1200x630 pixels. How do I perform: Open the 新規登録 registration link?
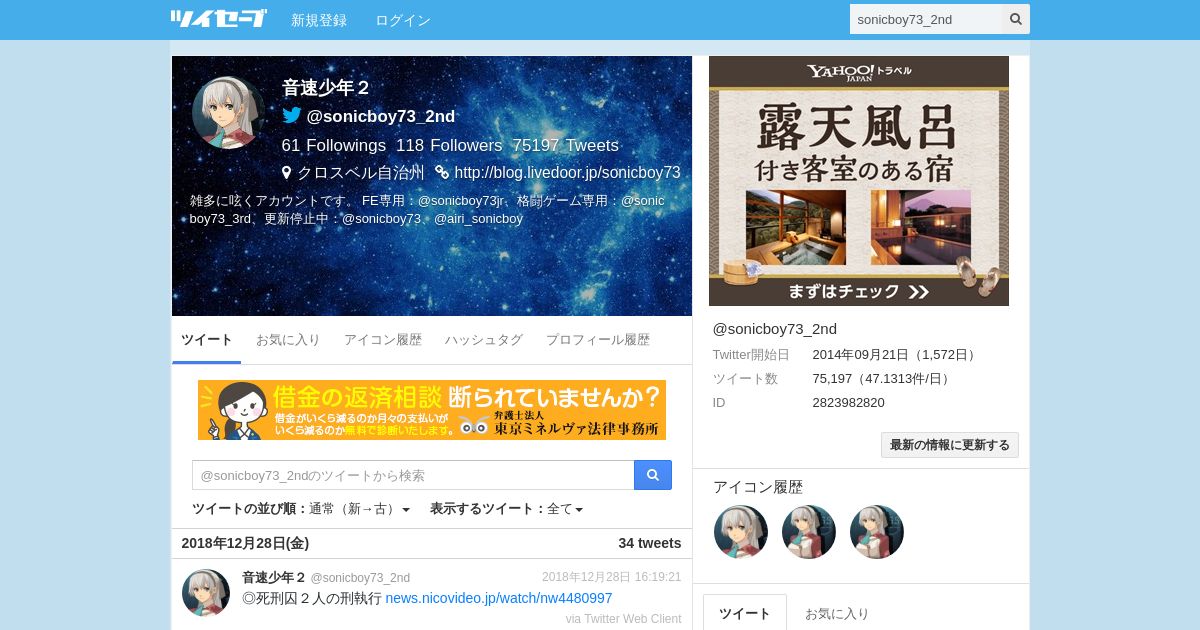click(319, 20)
